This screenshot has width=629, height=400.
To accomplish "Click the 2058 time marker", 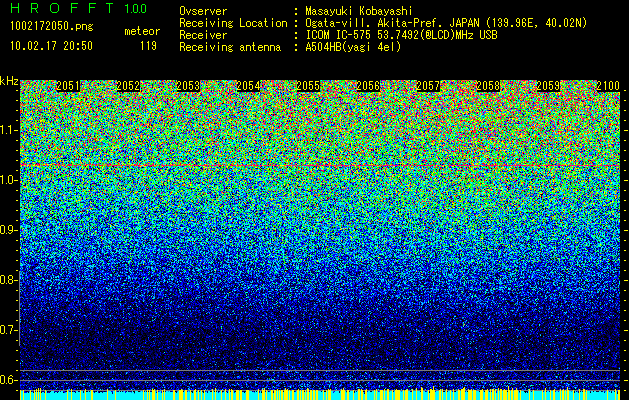I will pos(488,85).
